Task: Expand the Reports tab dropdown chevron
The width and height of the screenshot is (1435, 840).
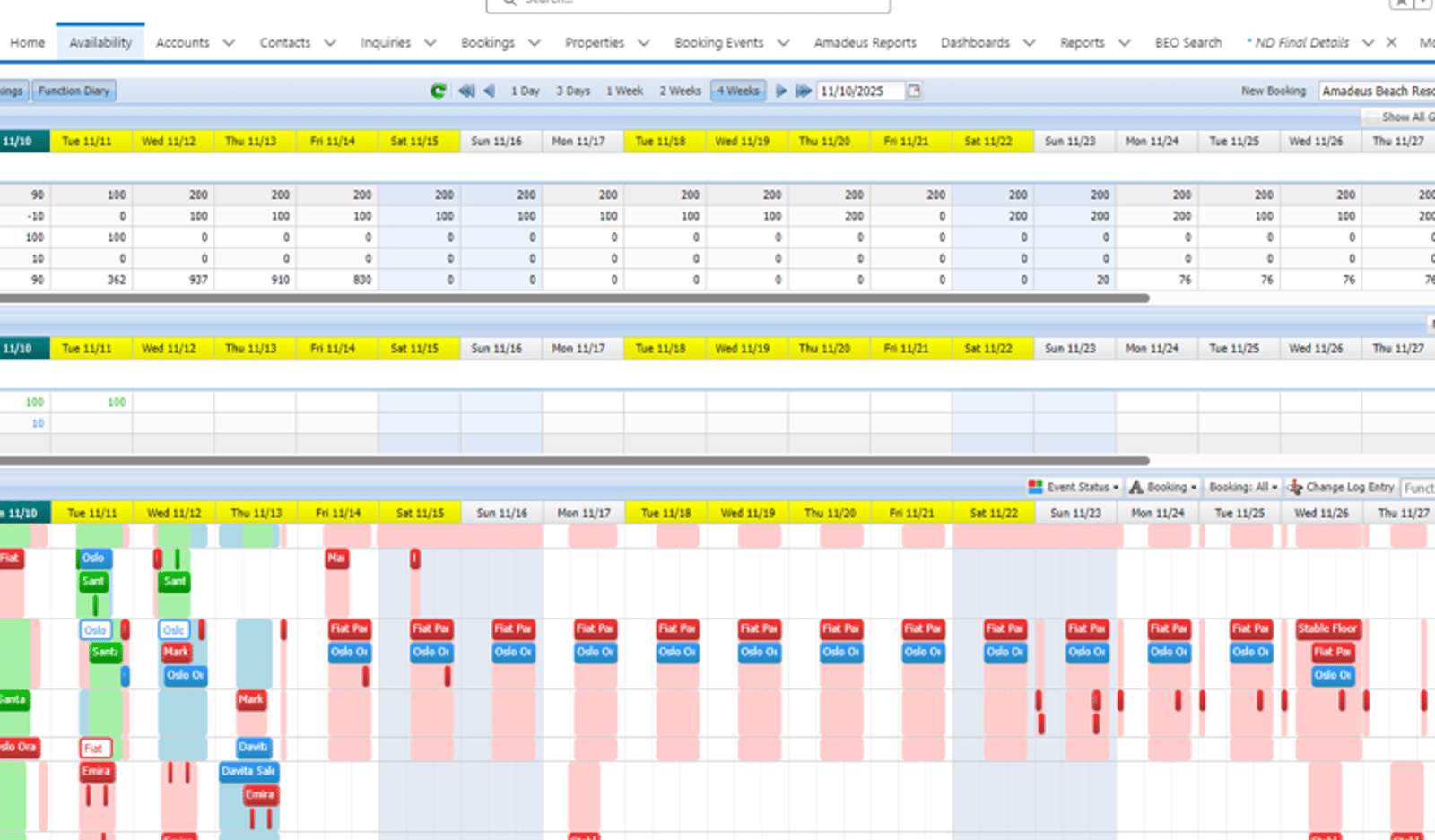Action: (1125, 42)
